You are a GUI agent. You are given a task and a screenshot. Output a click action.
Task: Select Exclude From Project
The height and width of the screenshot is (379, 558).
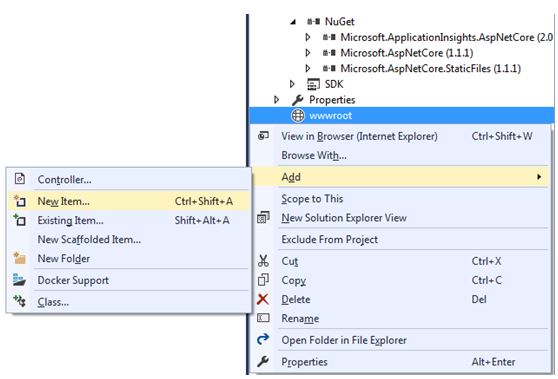tap(330, 239)
